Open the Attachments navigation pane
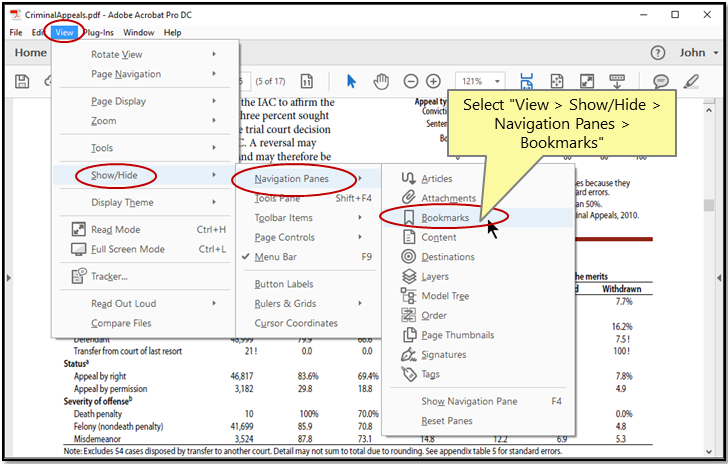 click(478, 198)
